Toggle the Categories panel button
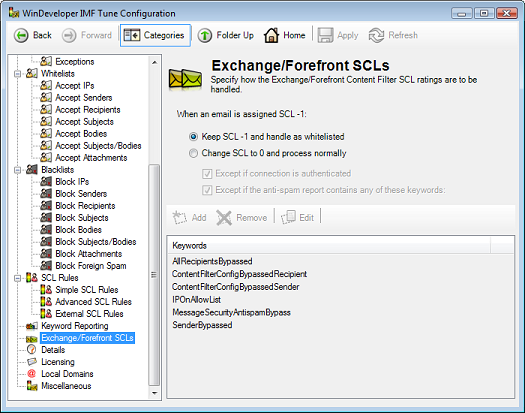The image size is (525, 413). [x=155, y=35]
